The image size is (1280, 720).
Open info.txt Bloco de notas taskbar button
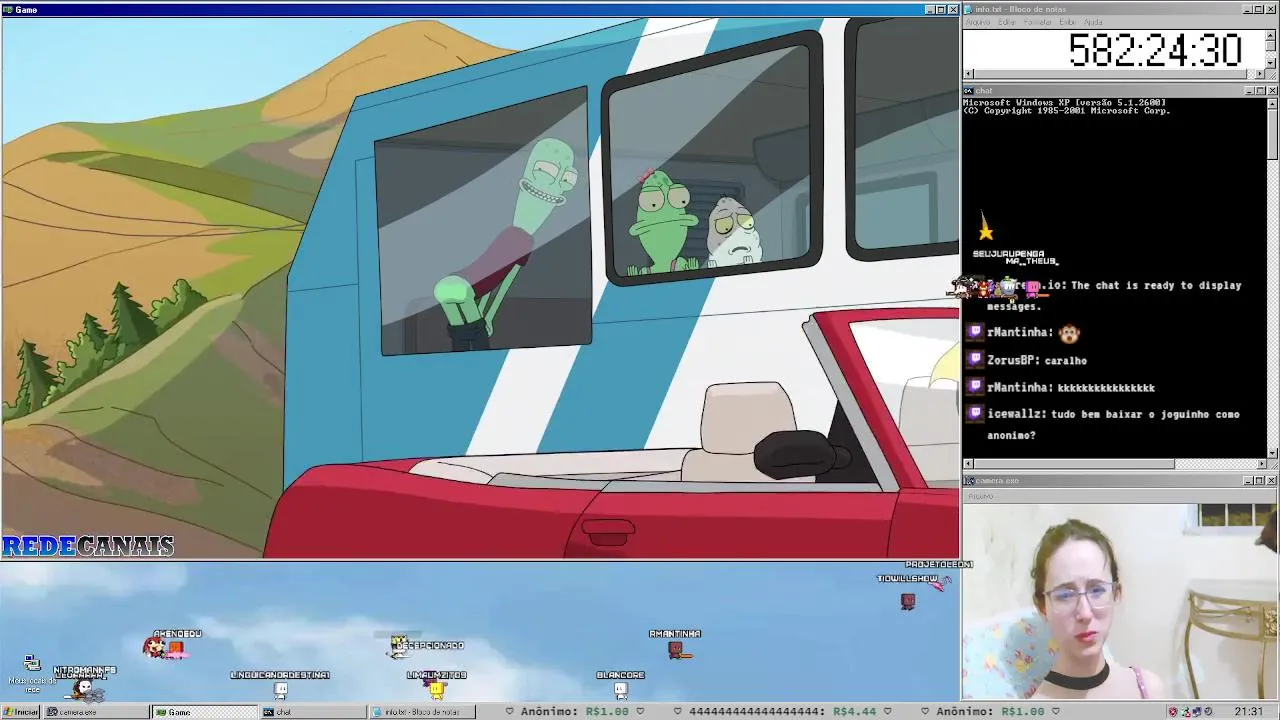(421, 712)
